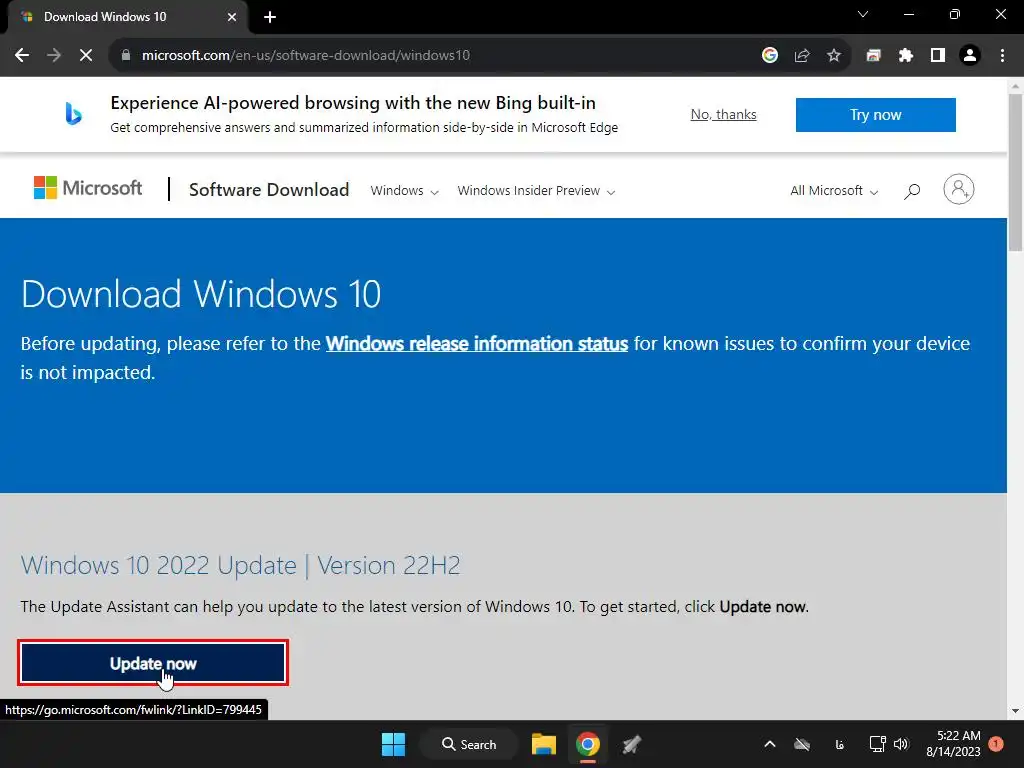
Task: Open a new browser tab
Action: coord(270,17)
